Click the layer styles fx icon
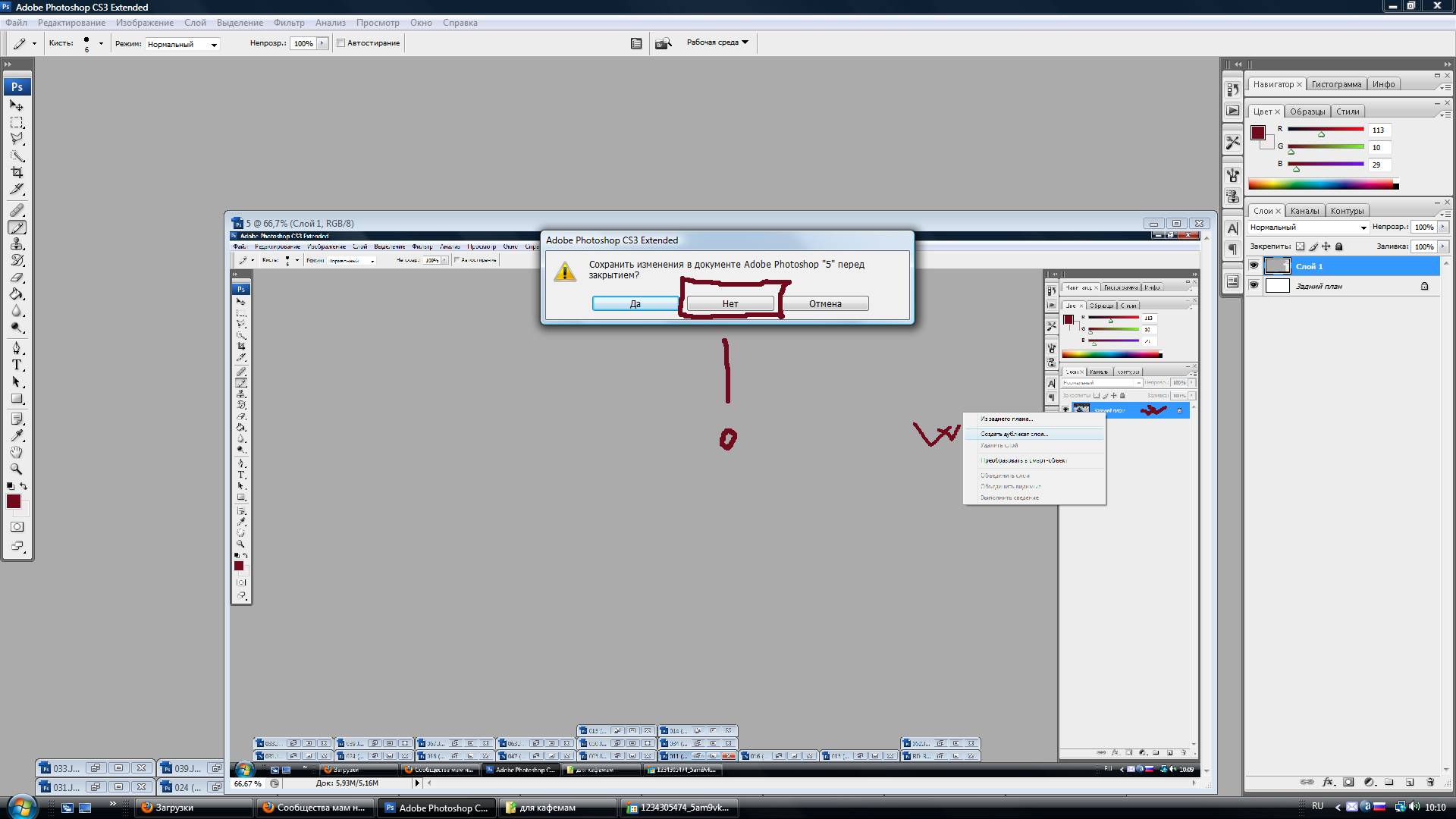The image size is (1456, 819). (x=1328, y=782)
